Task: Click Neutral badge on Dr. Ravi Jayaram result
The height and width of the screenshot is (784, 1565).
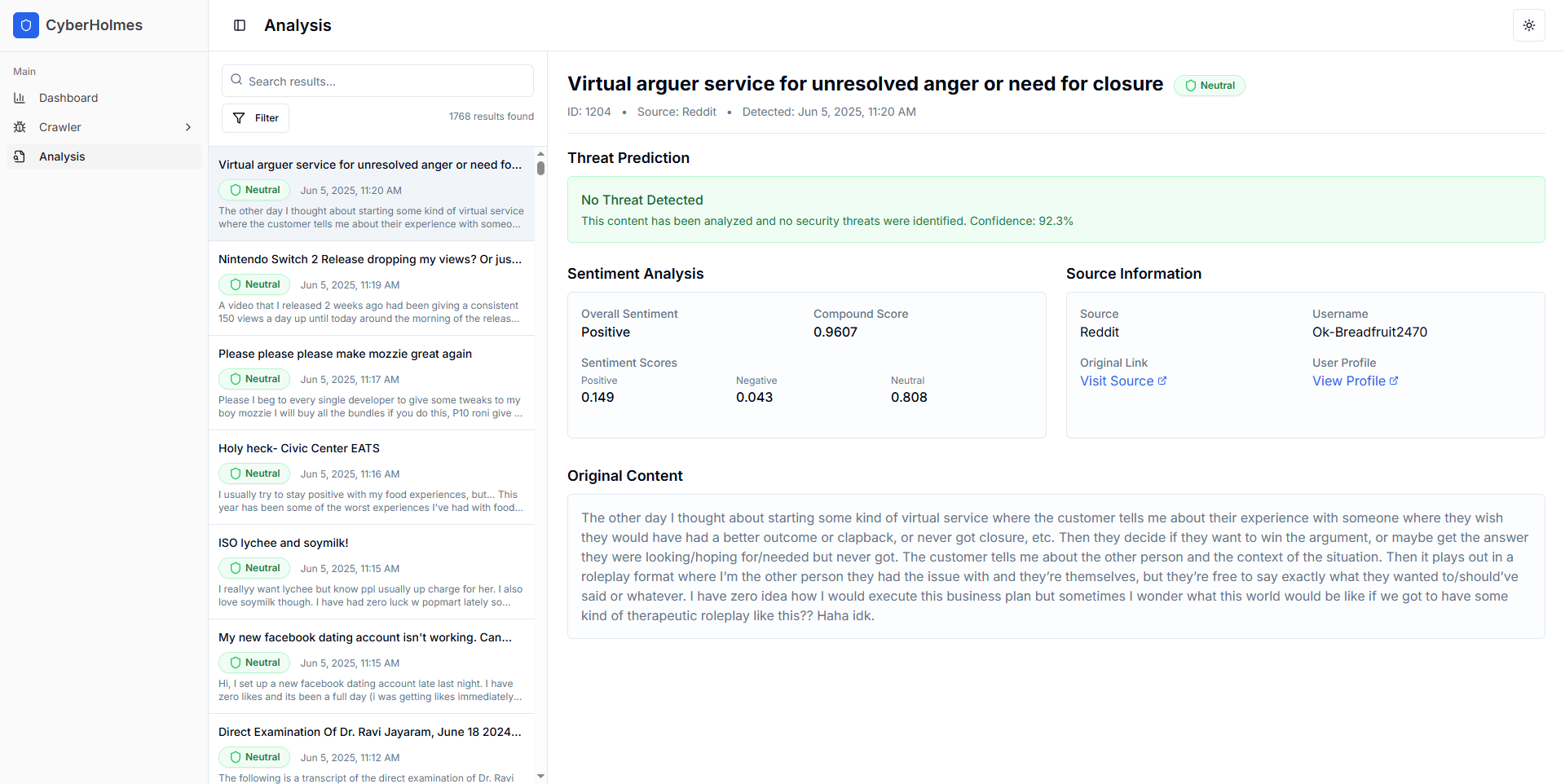Action: click(x=254, y=757)
